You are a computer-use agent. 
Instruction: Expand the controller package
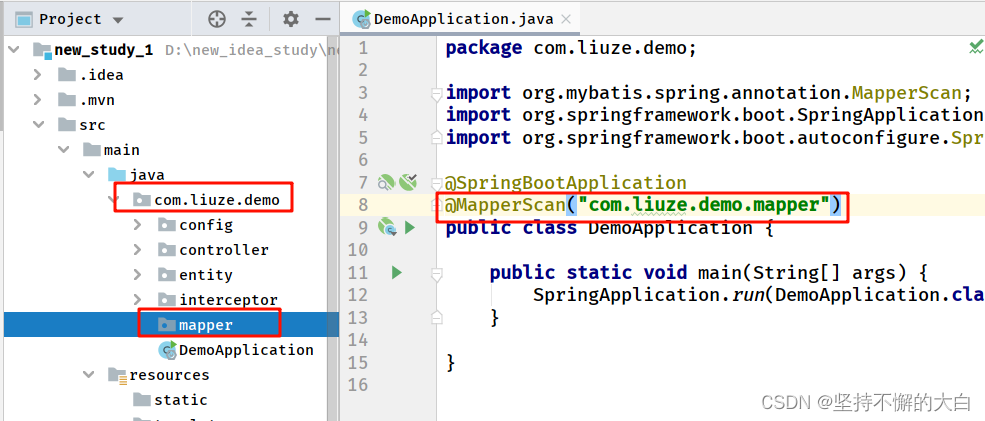click(x=138, y=250)
